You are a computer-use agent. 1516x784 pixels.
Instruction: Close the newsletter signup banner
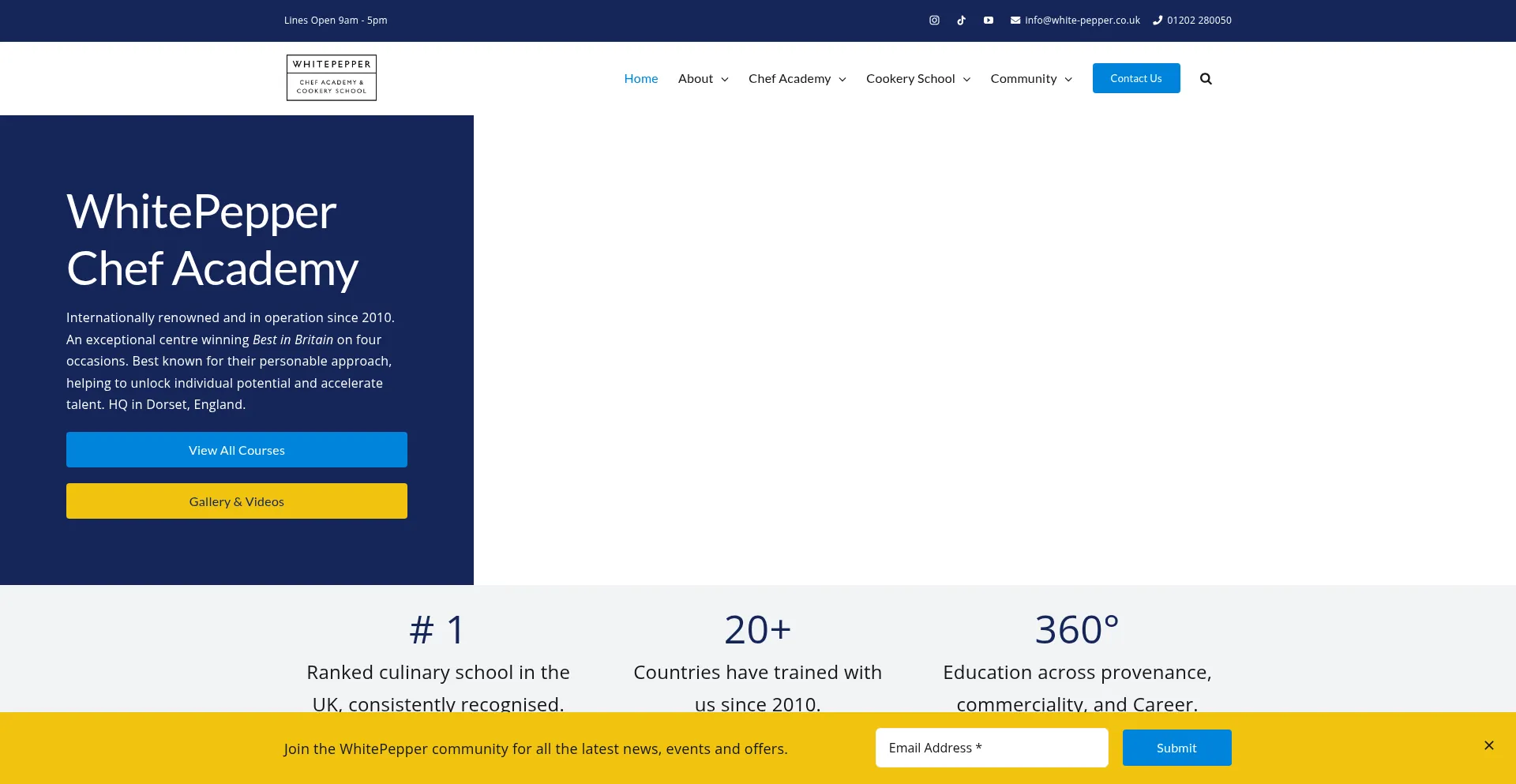1489,745
